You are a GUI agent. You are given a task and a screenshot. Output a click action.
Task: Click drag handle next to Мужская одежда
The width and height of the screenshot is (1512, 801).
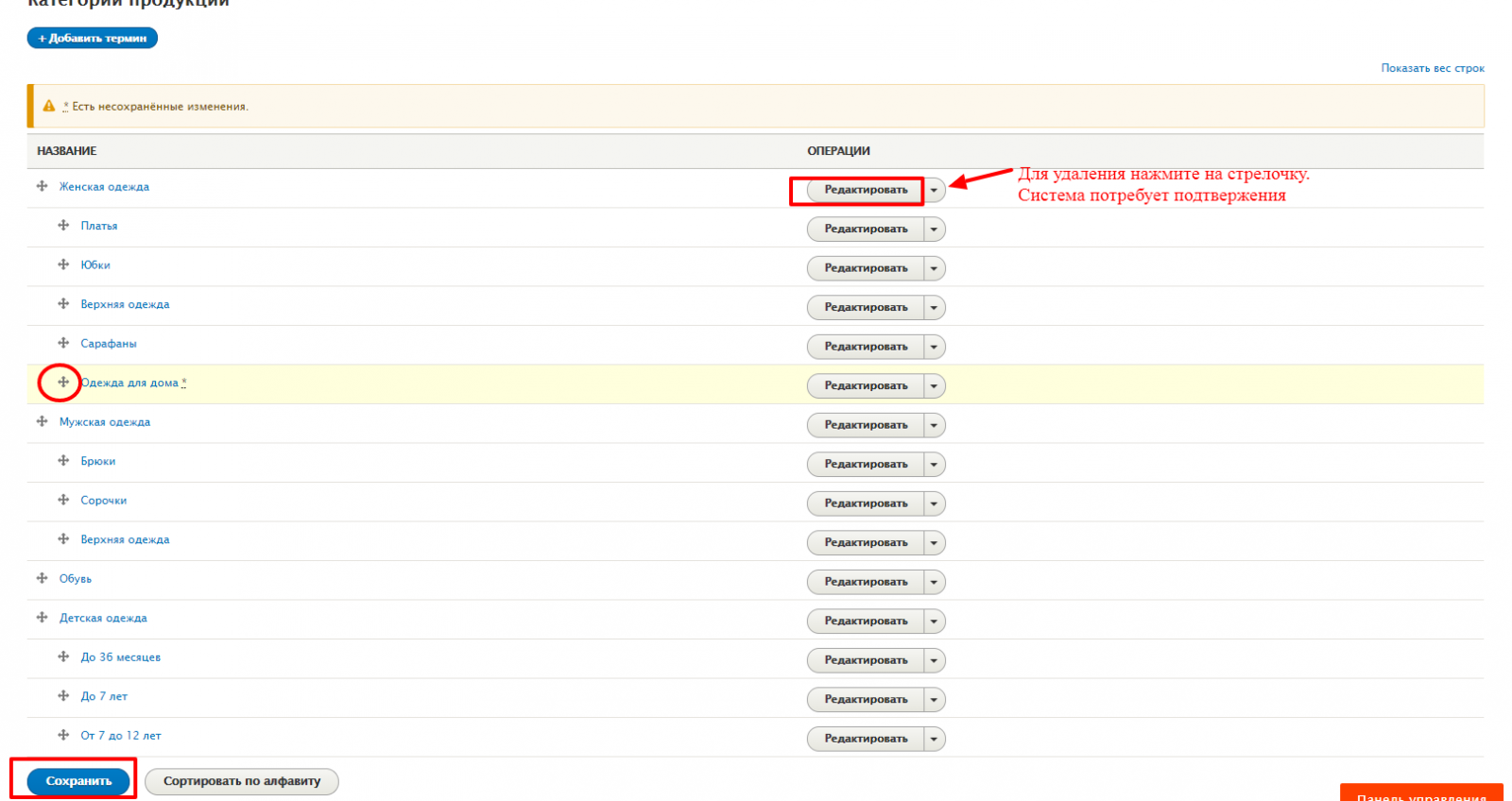tap(42, 421)
